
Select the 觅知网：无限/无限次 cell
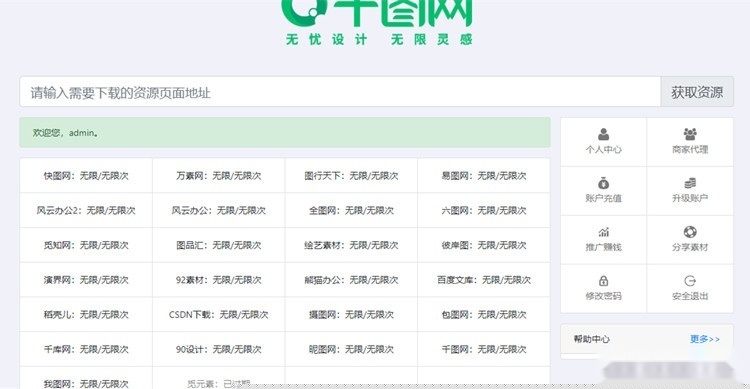point(86,245)
